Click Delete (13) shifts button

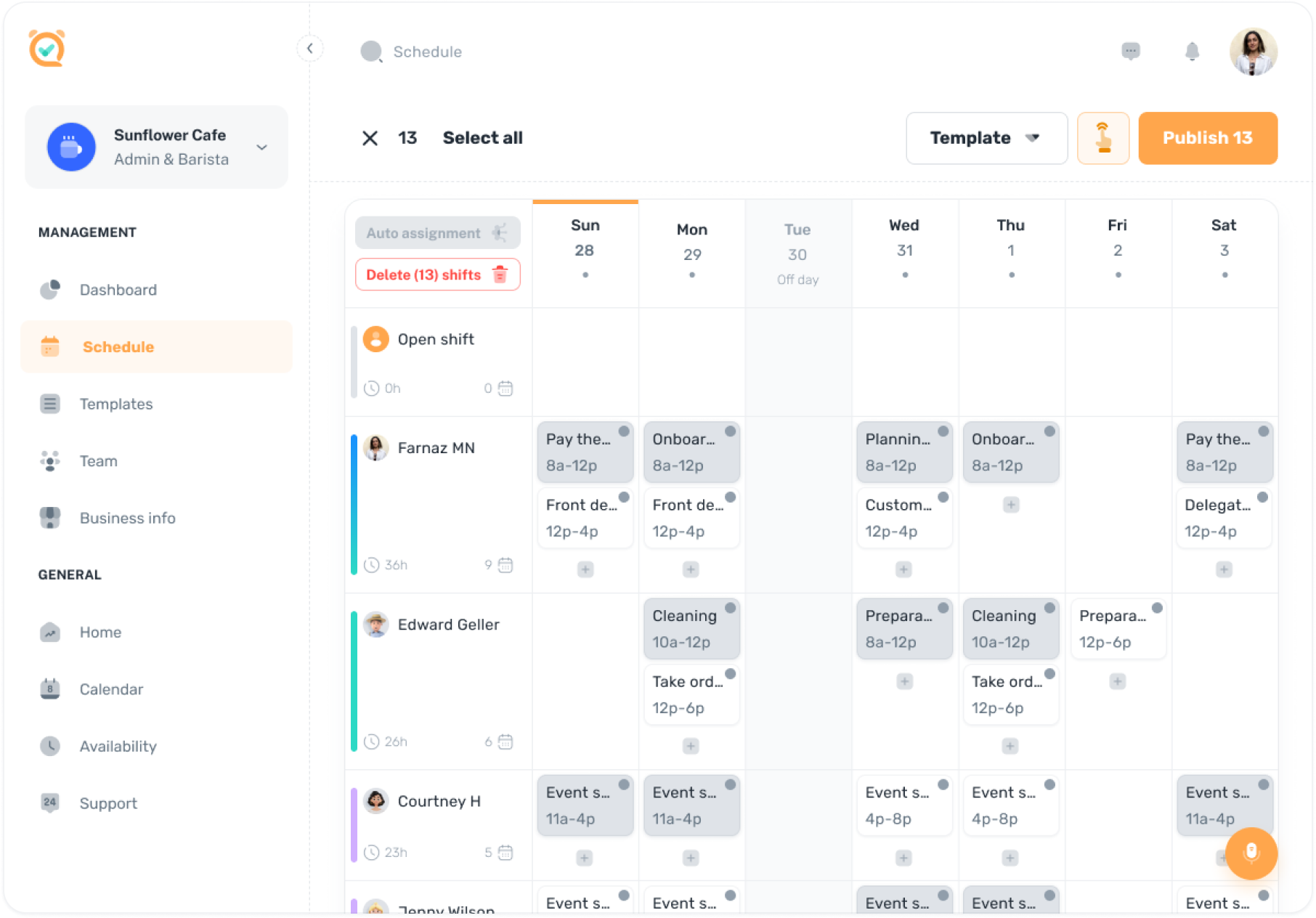tap(437, 275)
